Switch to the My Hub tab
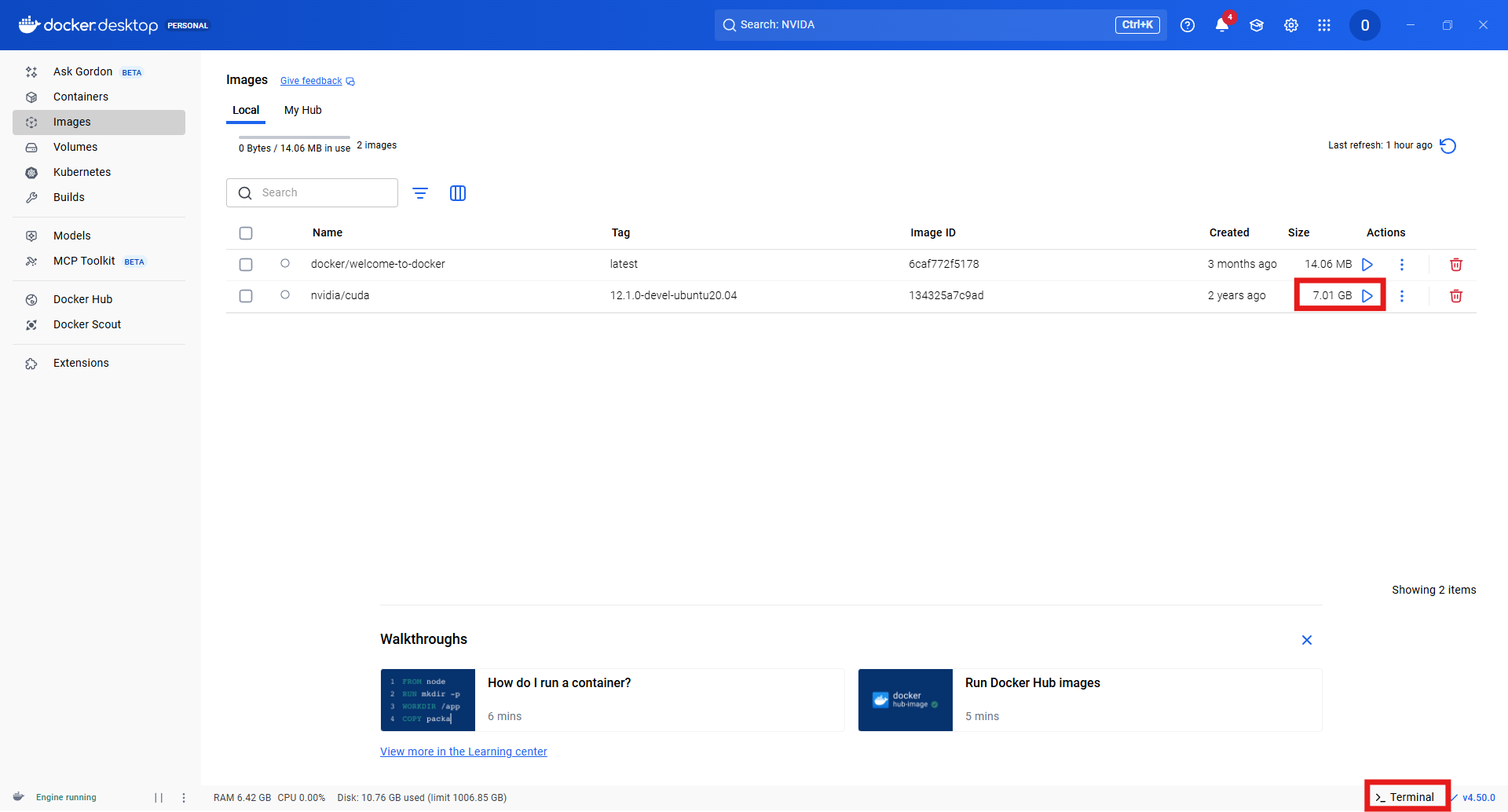 303,110
